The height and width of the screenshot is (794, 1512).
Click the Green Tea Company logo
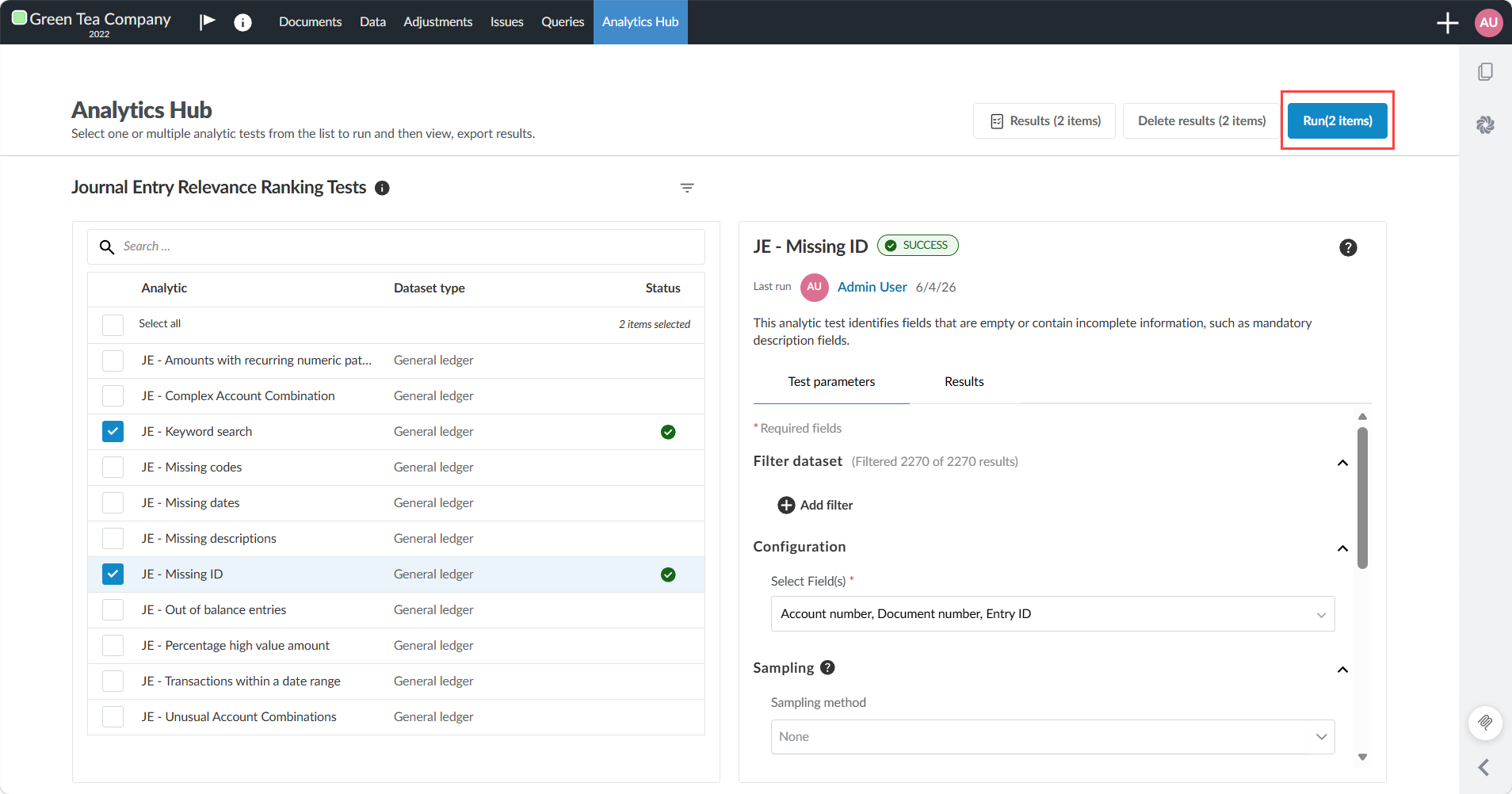pyautogui.click(x=20, y=18)
